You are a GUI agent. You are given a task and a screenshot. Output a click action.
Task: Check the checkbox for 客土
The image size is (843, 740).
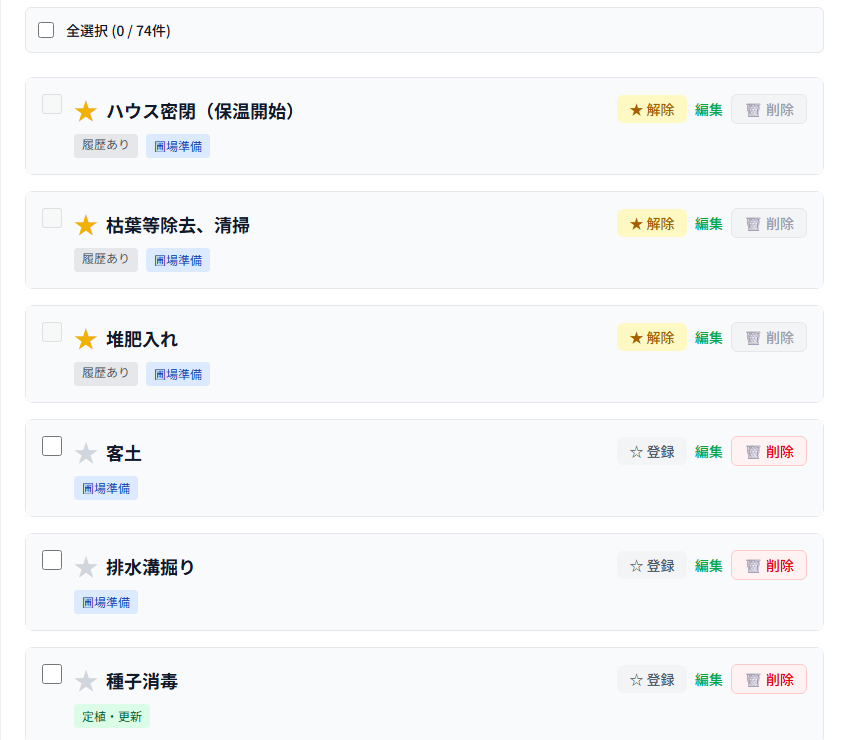point(52,446)
